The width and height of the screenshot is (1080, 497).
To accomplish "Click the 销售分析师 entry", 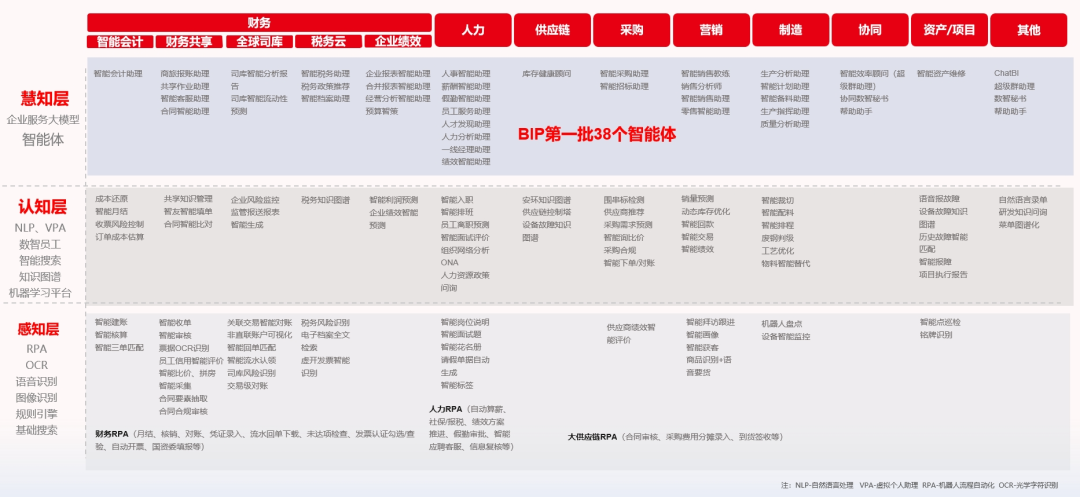I will (x=701, y=87).
